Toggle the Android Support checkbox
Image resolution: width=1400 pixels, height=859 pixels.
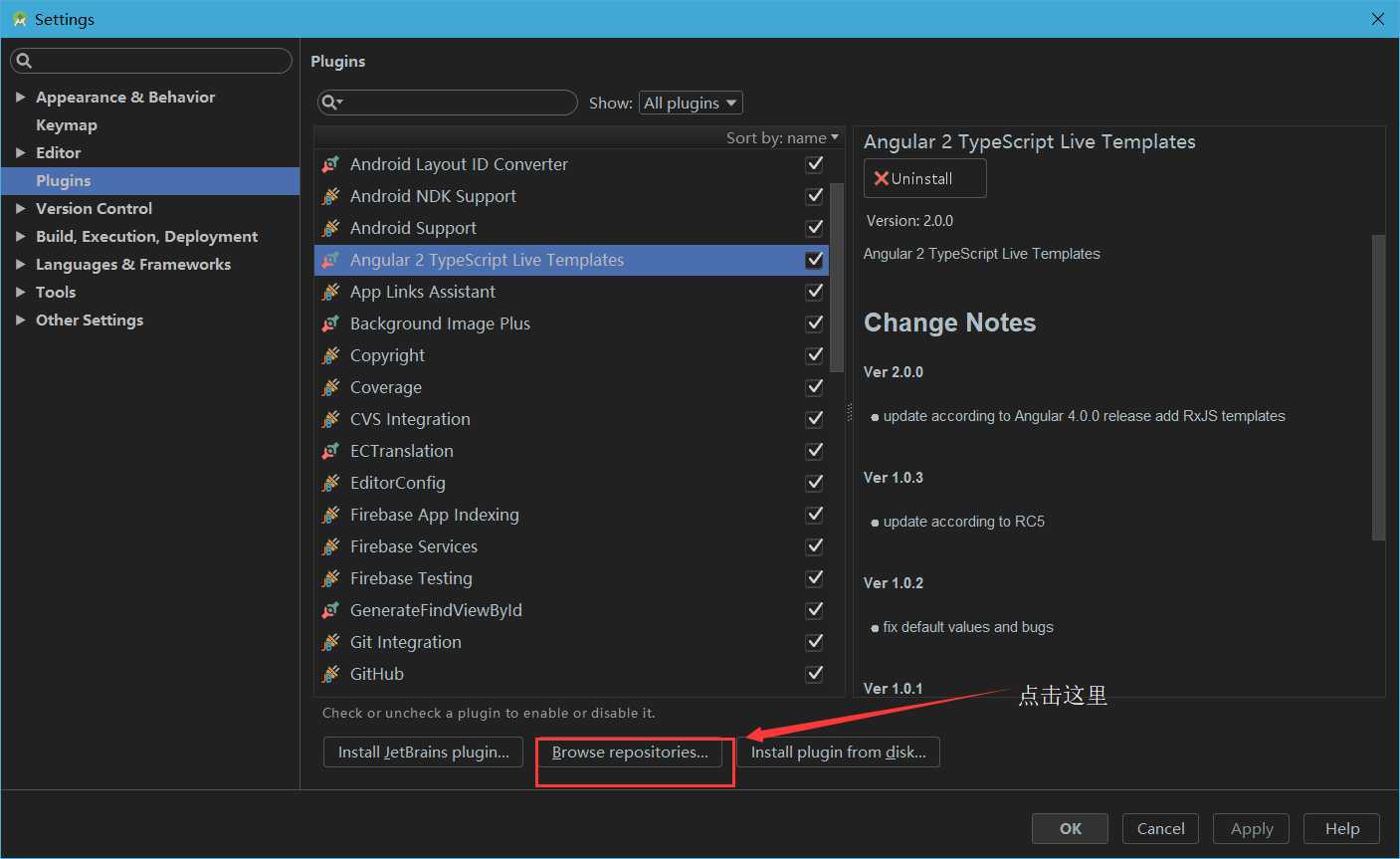tap(814, 228)
